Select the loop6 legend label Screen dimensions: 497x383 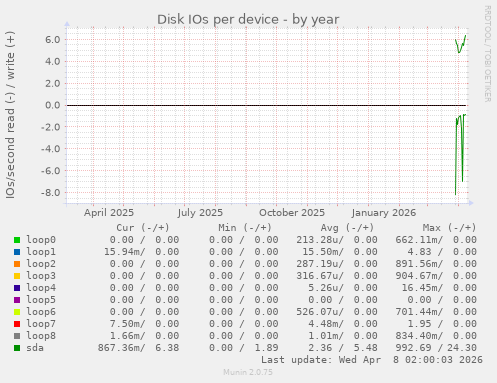point(41,312)
